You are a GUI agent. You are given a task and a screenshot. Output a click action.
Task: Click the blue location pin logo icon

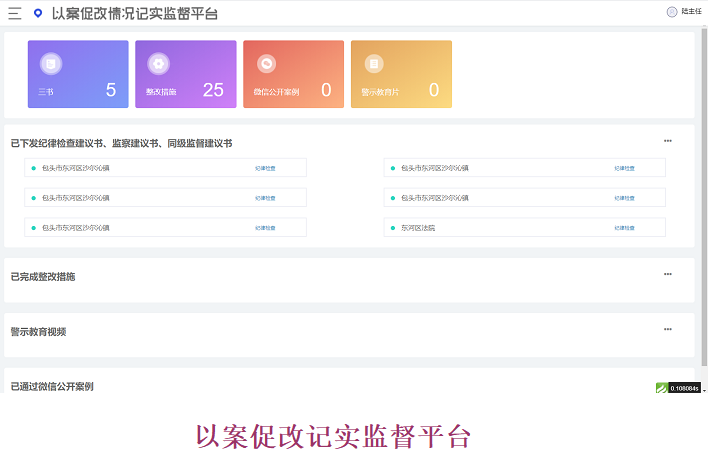[38, 13]
